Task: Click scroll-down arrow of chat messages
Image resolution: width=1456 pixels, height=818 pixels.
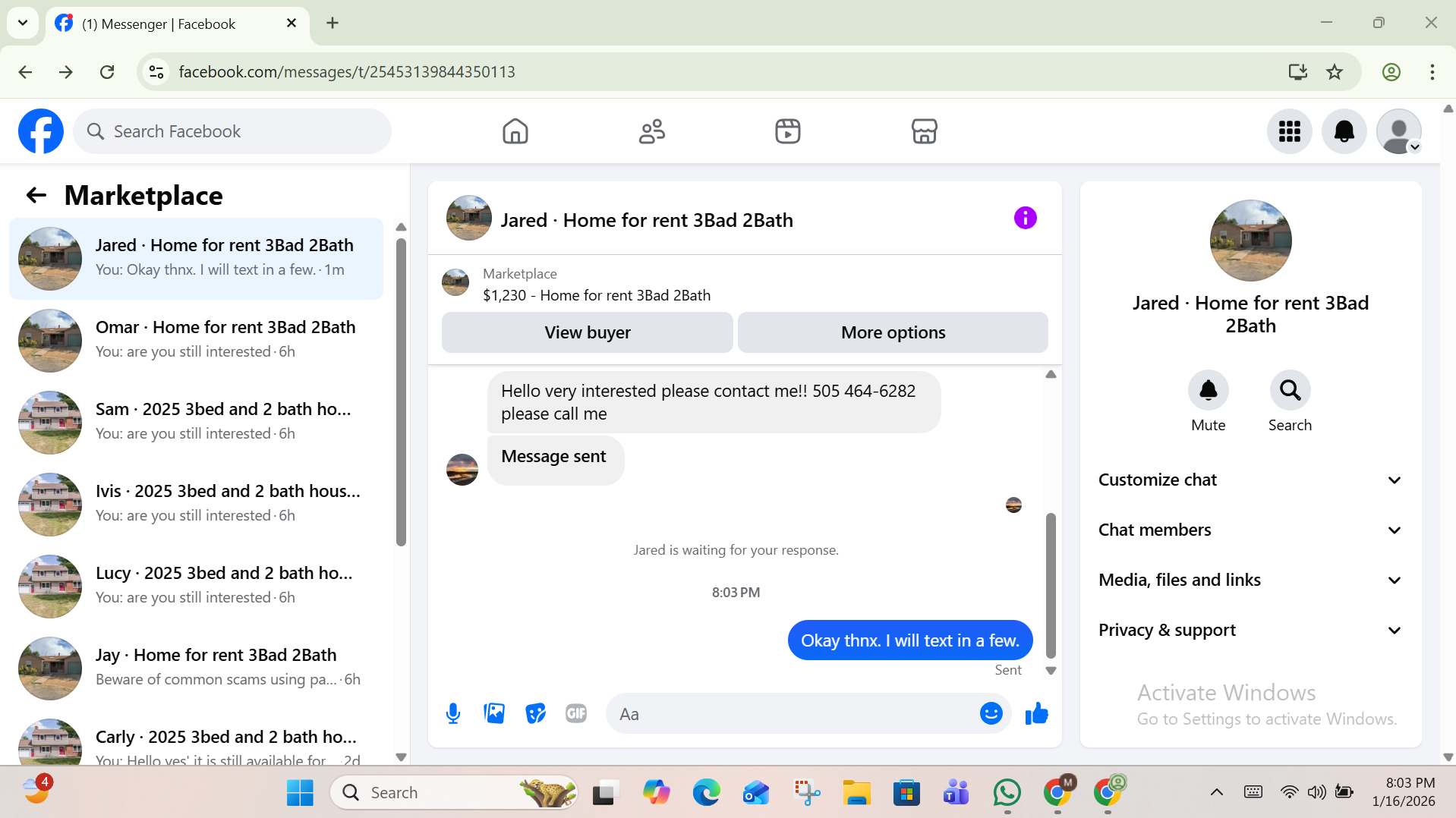Action: (x=1051, y=671)
